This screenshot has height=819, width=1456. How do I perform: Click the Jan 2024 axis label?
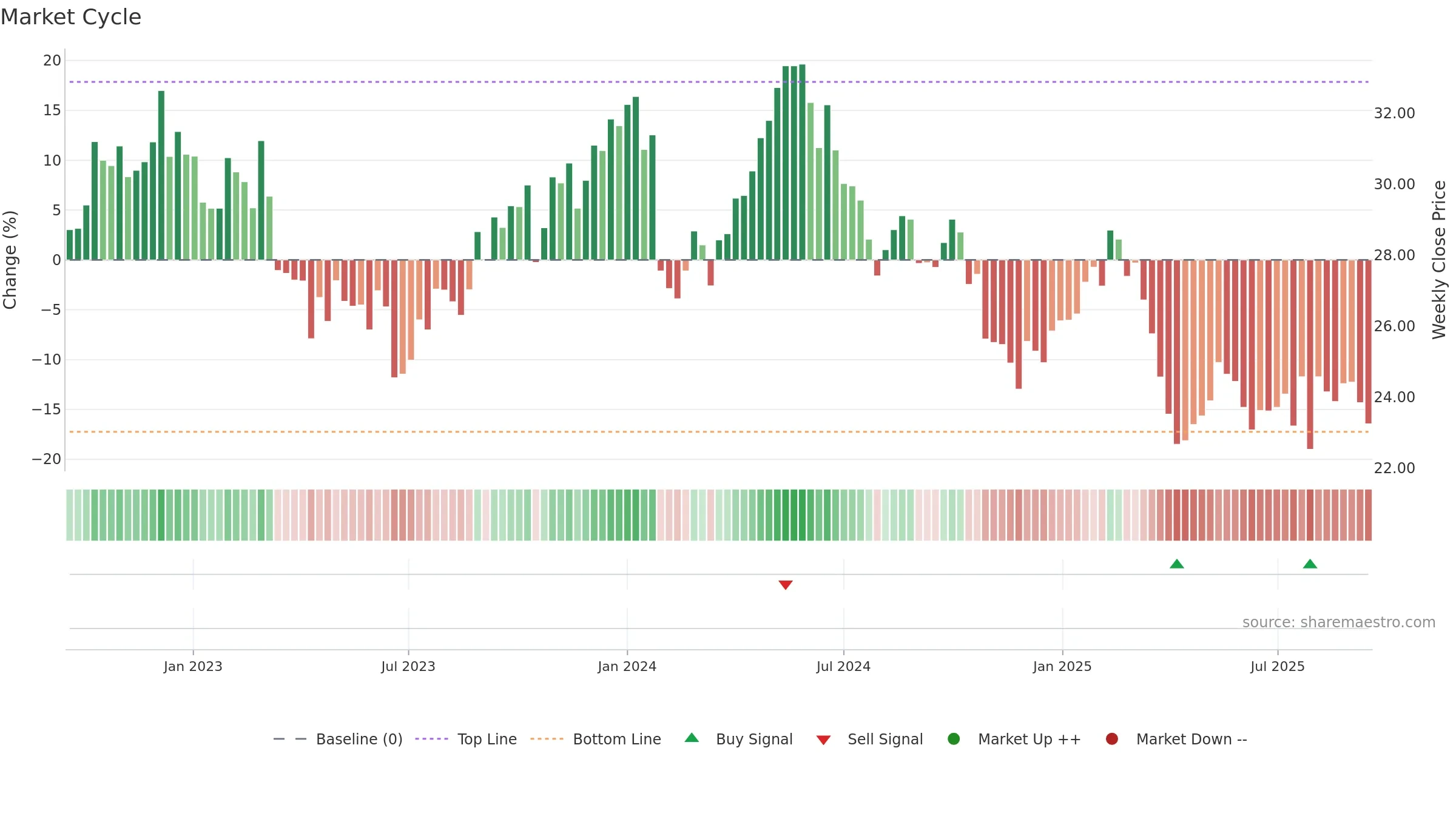click(627, 666)
